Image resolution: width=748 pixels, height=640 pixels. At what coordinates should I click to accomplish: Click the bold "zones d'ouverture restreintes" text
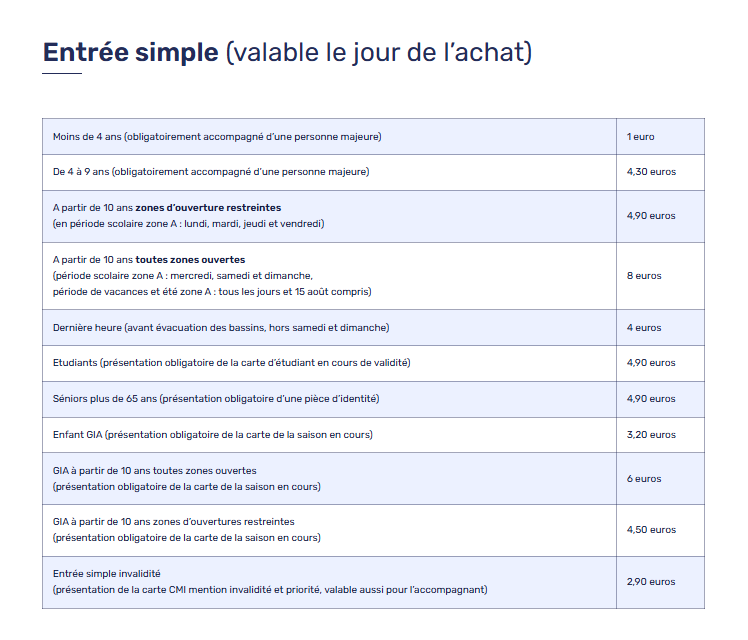(x=208, y=208)
